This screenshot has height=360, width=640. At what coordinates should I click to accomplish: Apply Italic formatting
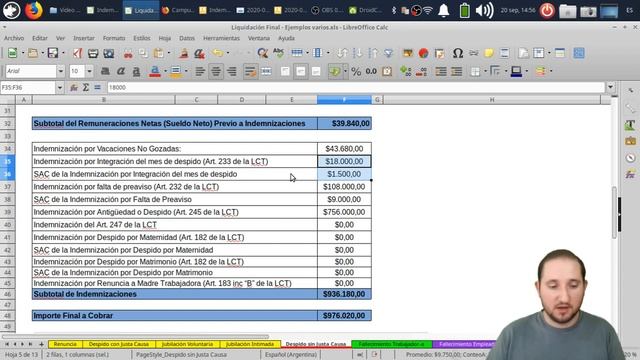pos(121,71)
